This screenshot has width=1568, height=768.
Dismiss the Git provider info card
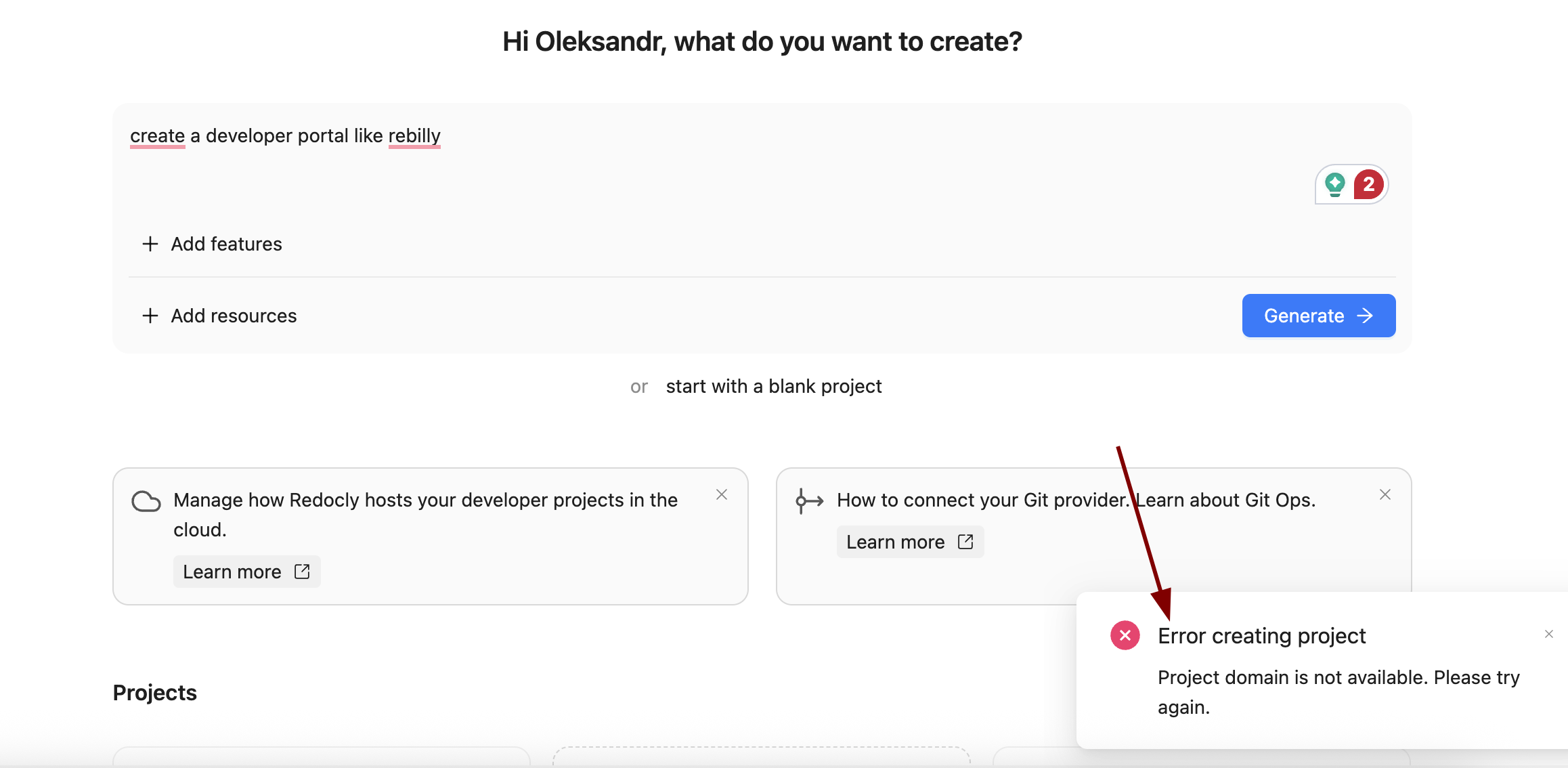(1385, 494)
